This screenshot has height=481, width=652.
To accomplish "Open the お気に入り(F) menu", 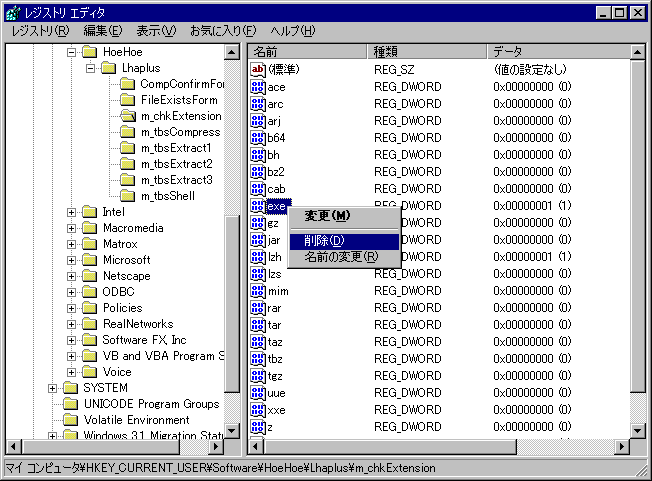I will tap(222, 31).
